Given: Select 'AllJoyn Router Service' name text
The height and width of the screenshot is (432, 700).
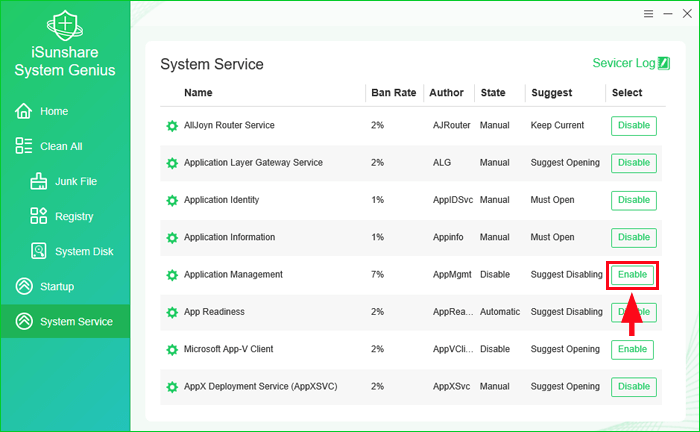Looking at the screenshot, I should tap(229, 125).
